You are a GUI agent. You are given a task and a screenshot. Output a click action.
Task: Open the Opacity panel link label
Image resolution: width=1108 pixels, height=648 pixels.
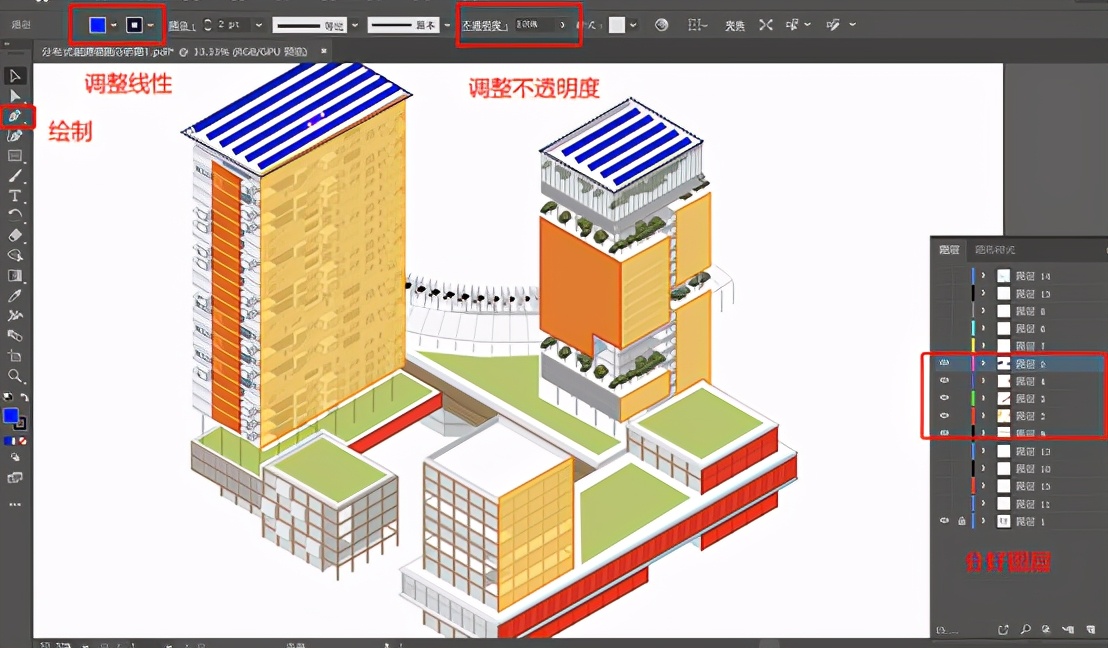pos(485,25)
